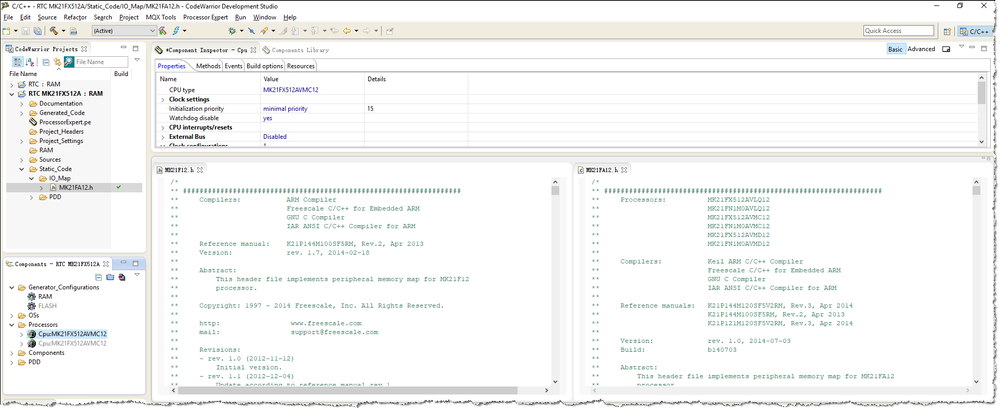Click the external tools icon left of Quick Access
Viewport: 999px width, 408px height.
coord(389,30)
